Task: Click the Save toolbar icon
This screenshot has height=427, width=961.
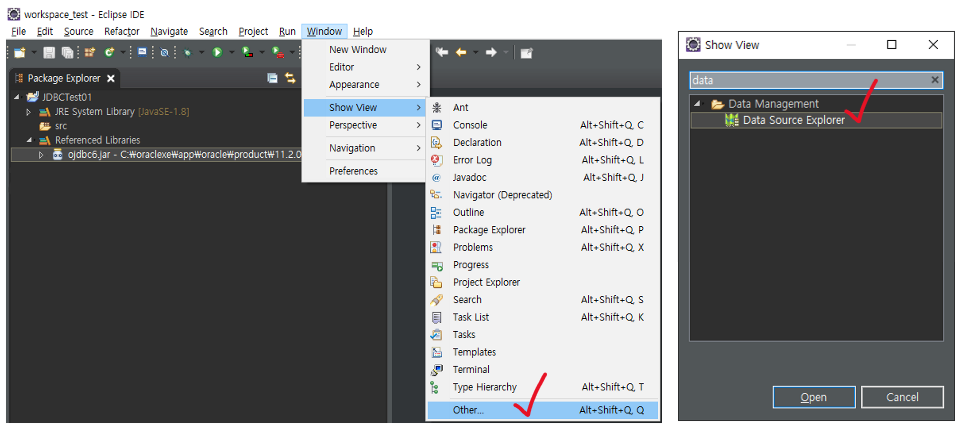Action: [49, 53]
